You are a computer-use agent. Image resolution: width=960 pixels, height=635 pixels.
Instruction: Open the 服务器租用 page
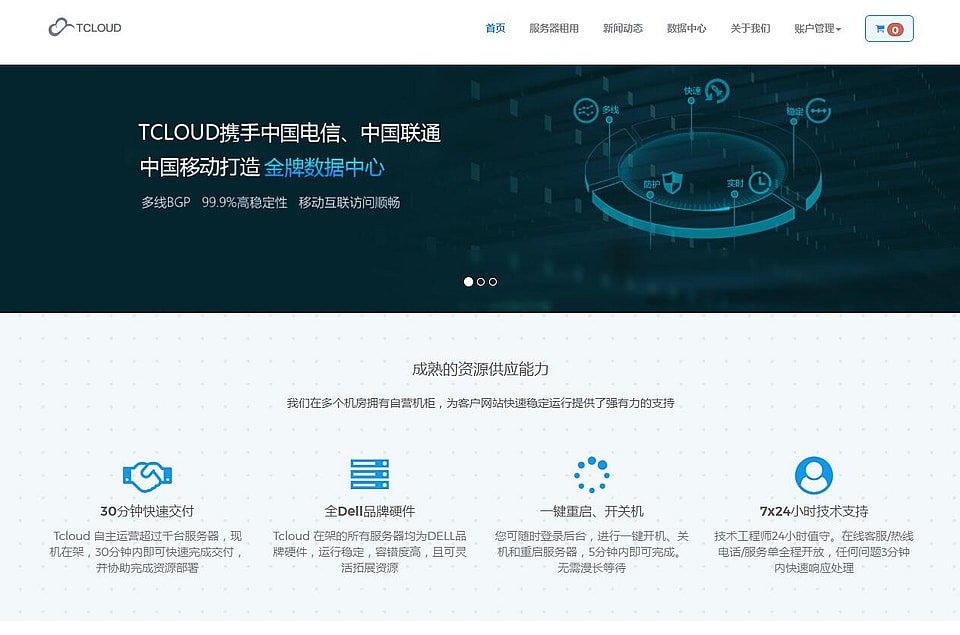553,29
